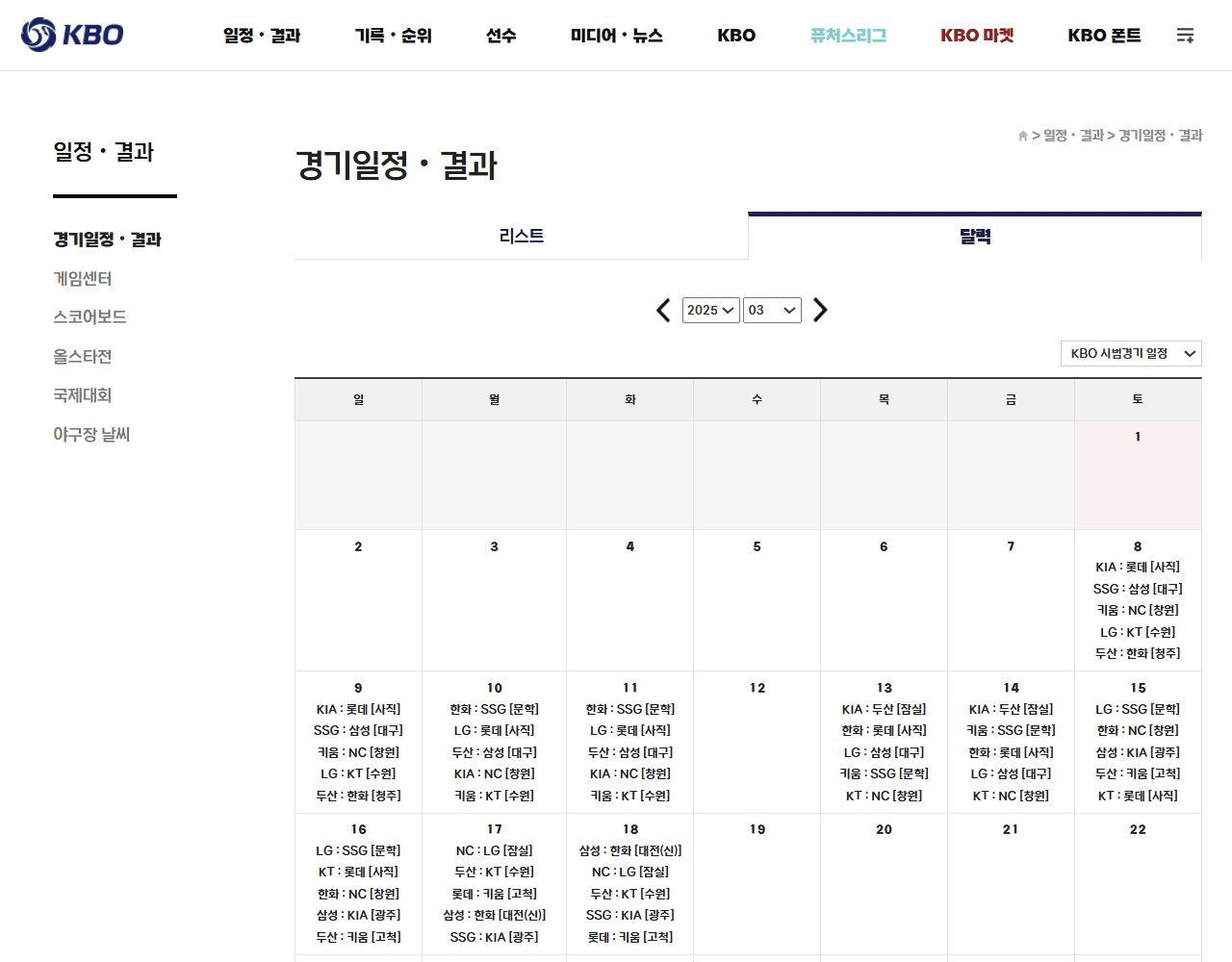Click March 8 KIA : 롯데 [사직] game
The width and height of the screenshot is (1232, 962).
pos(1138,568)
